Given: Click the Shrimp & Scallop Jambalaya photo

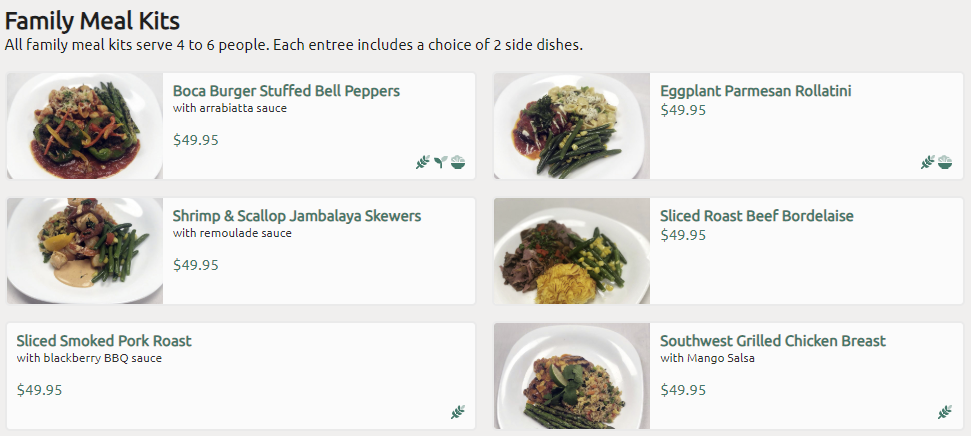Looking at the screenshot, I should click(85, 251).
